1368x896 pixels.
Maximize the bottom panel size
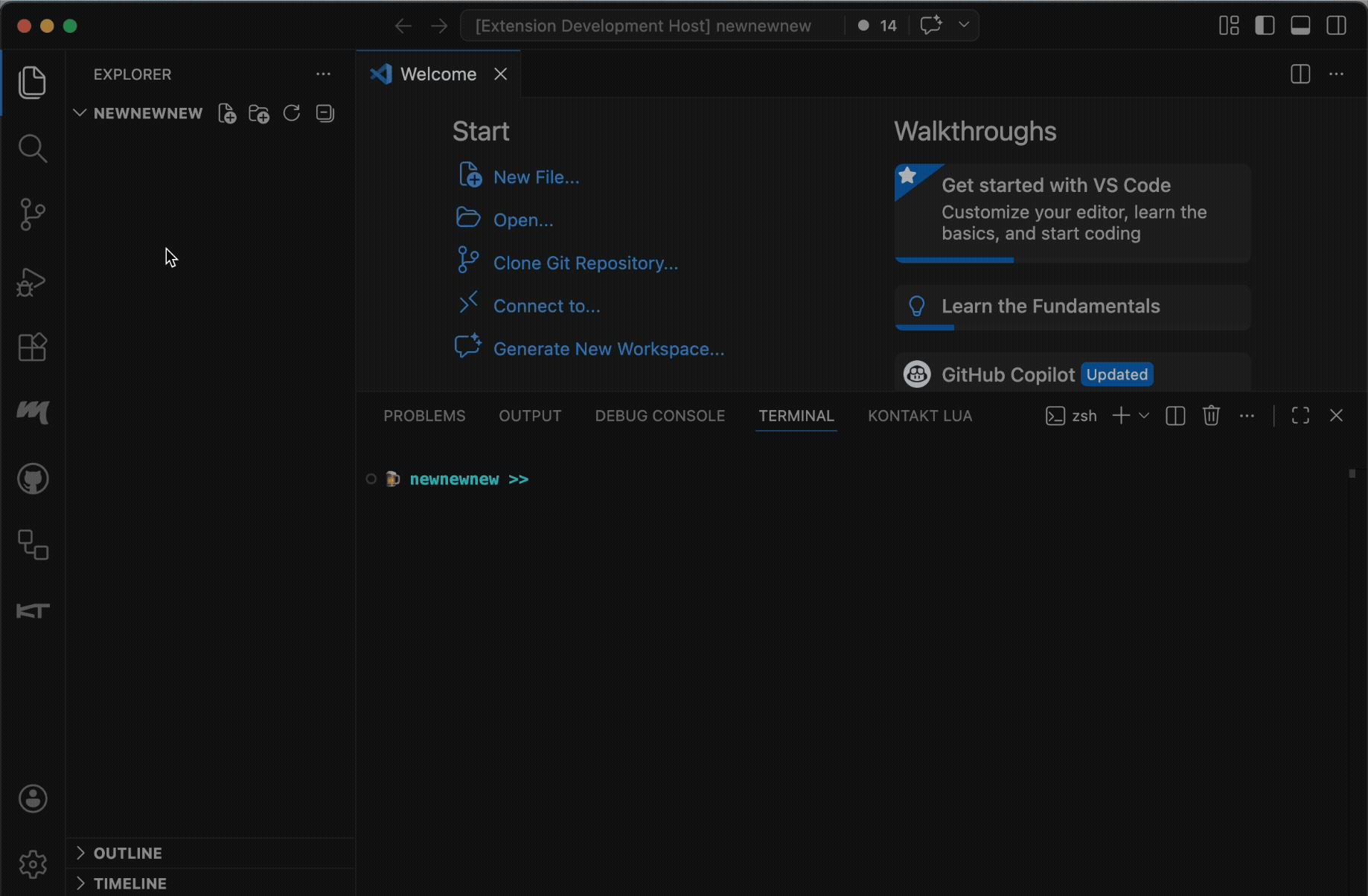click(x=1300, y=415)
